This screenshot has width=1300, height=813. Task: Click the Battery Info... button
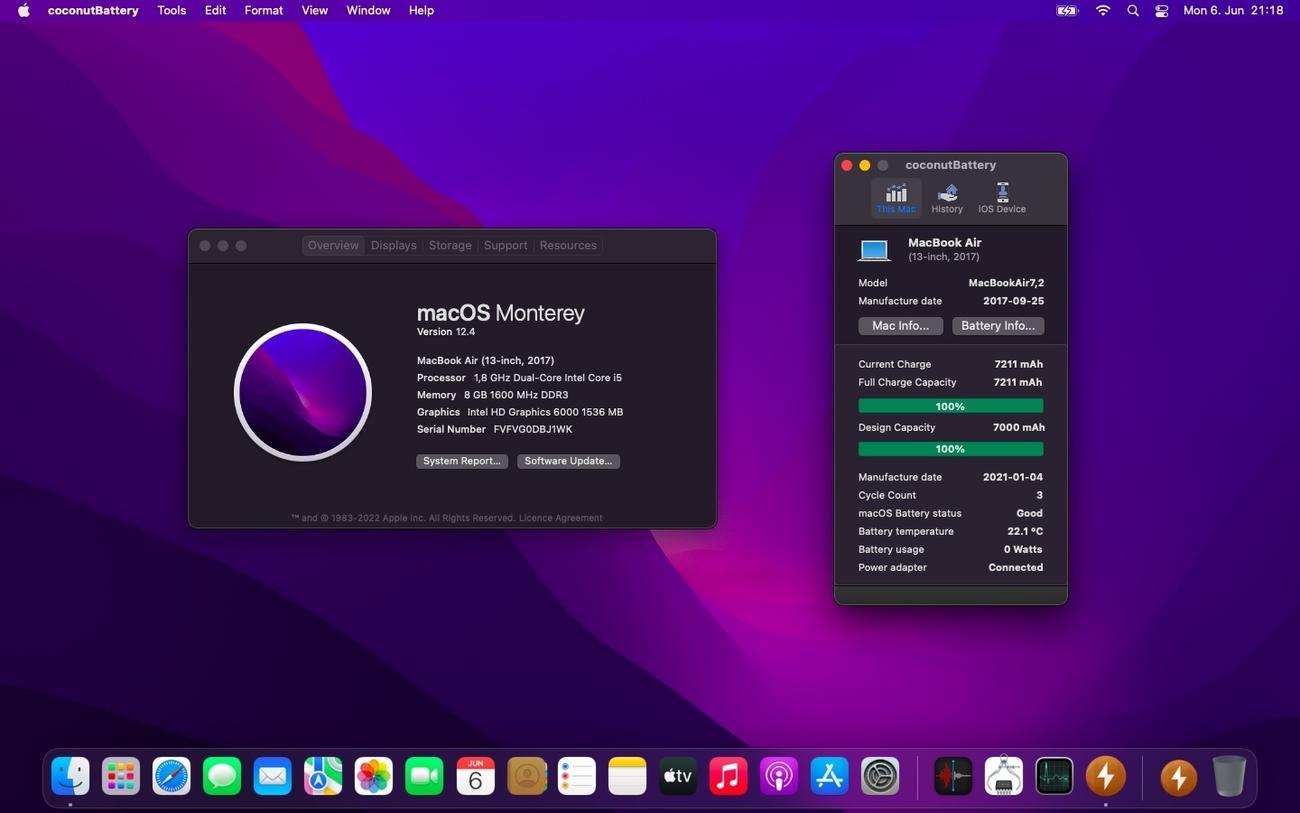pyautogui.click(x=998, y=326)
